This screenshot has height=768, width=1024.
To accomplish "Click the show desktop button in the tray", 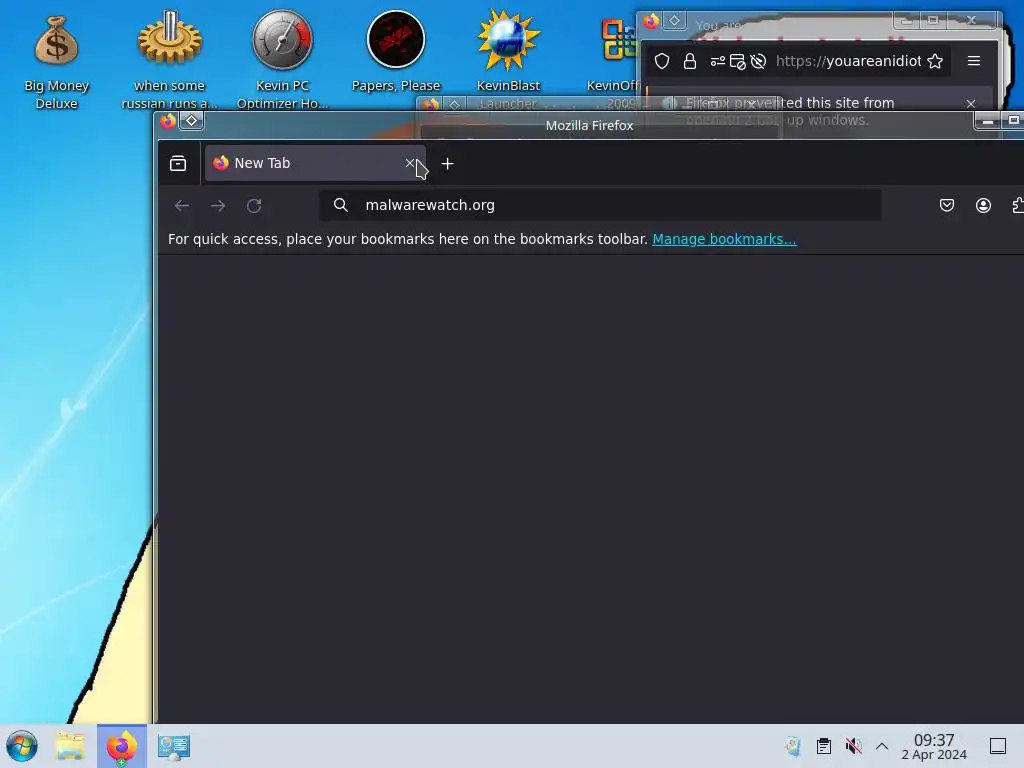I will tap(998, 746).
